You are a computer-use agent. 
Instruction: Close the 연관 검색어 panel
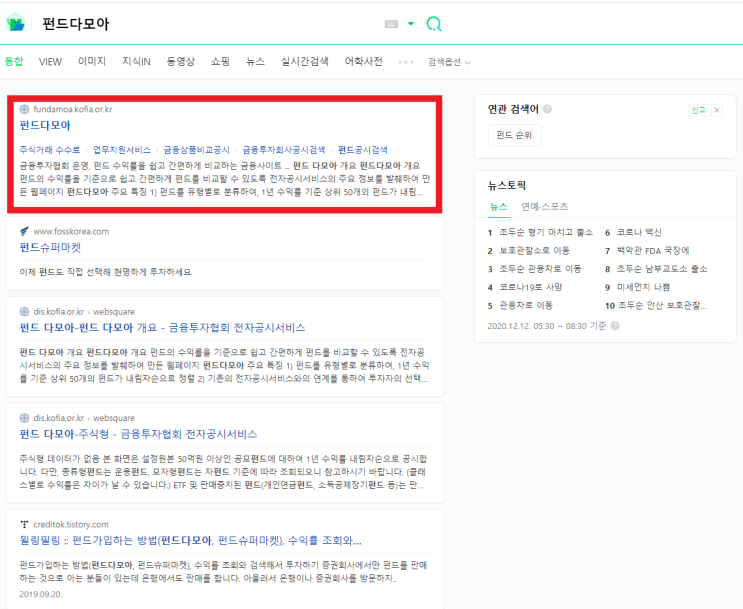(x=717, y=110)
